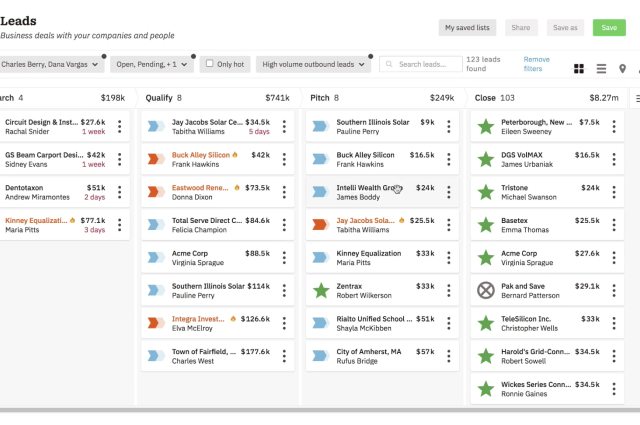The width and height of the screenshot is (640, 425).
Task: Click the $8.27m Close column total
Action: [604, 98]
